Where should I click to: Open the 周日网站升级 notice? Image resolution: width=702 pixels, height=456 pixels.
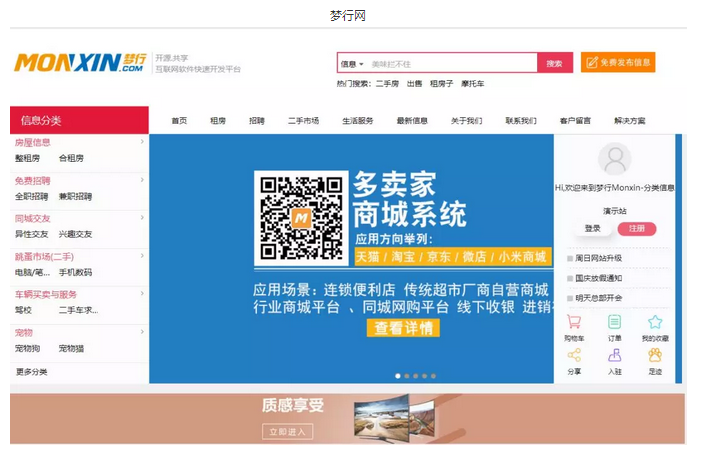pyautogui.click(x=598, y=258)
